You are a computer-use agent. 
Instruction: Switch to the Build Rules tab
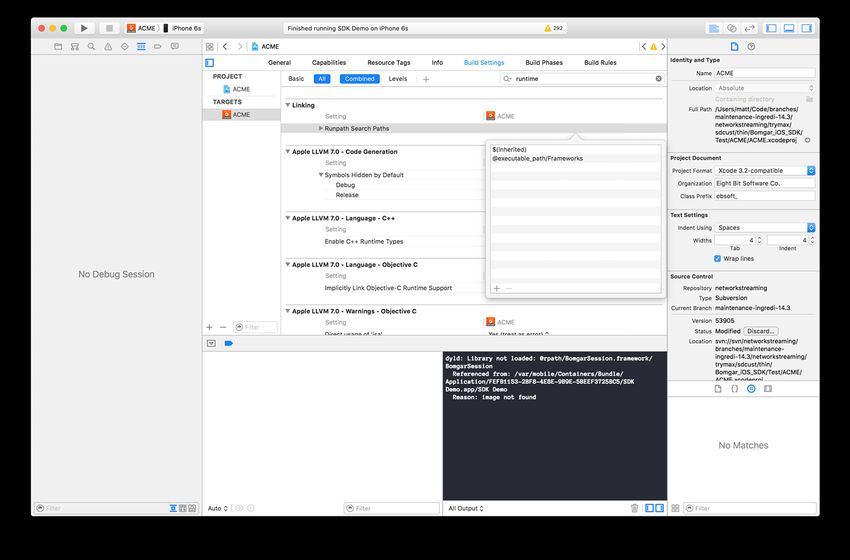coord(600,63)
